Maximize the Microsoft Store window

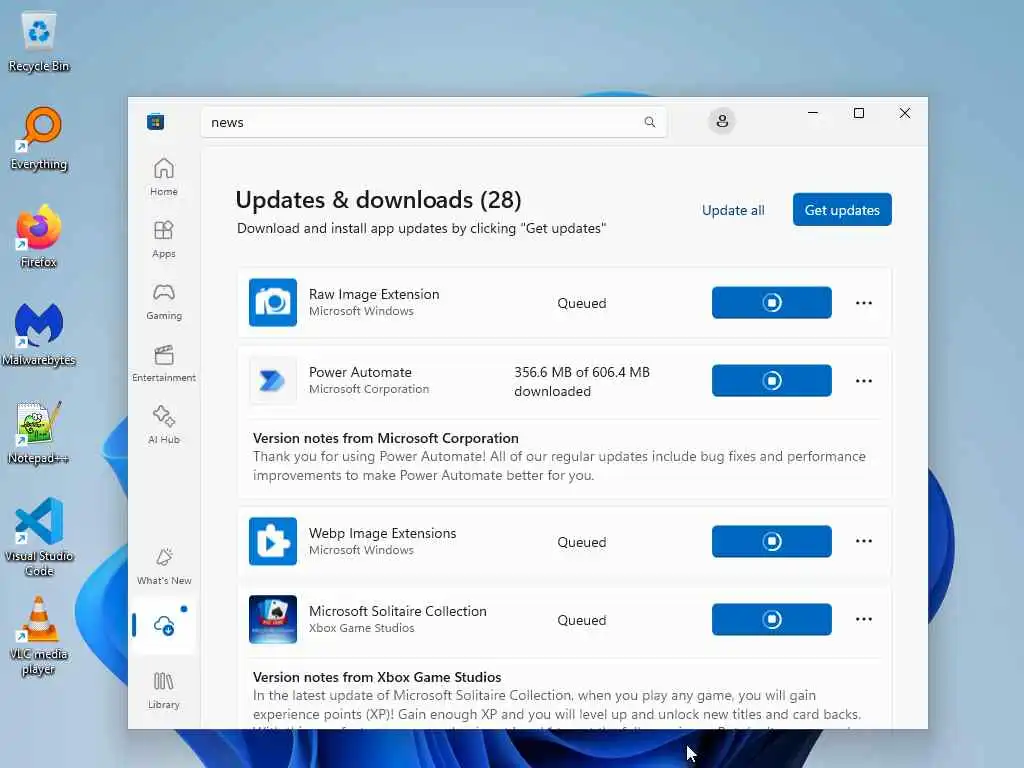(859, 113)
